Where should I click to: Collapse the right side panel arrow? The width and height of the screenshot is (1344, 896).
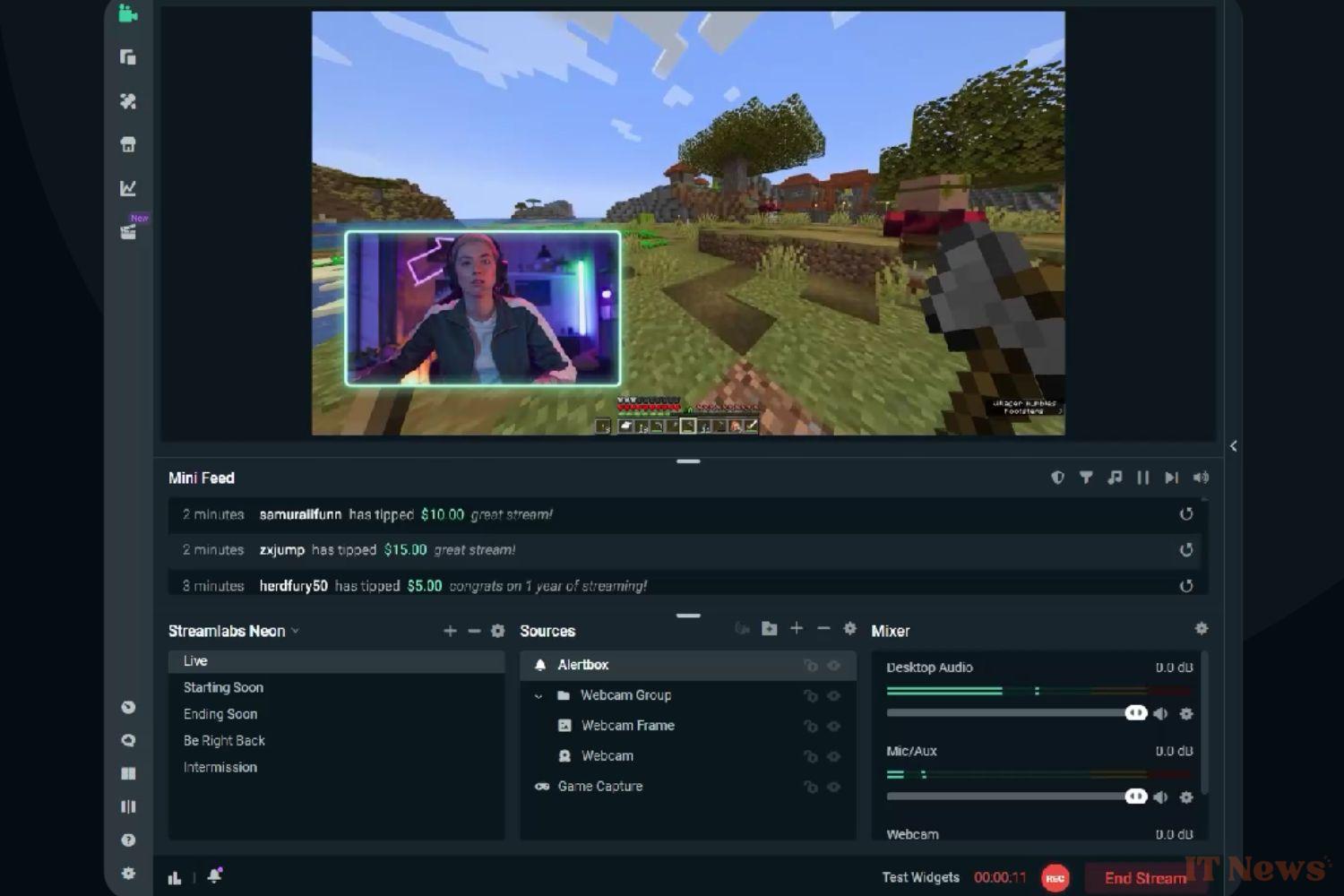(1234, 446)
